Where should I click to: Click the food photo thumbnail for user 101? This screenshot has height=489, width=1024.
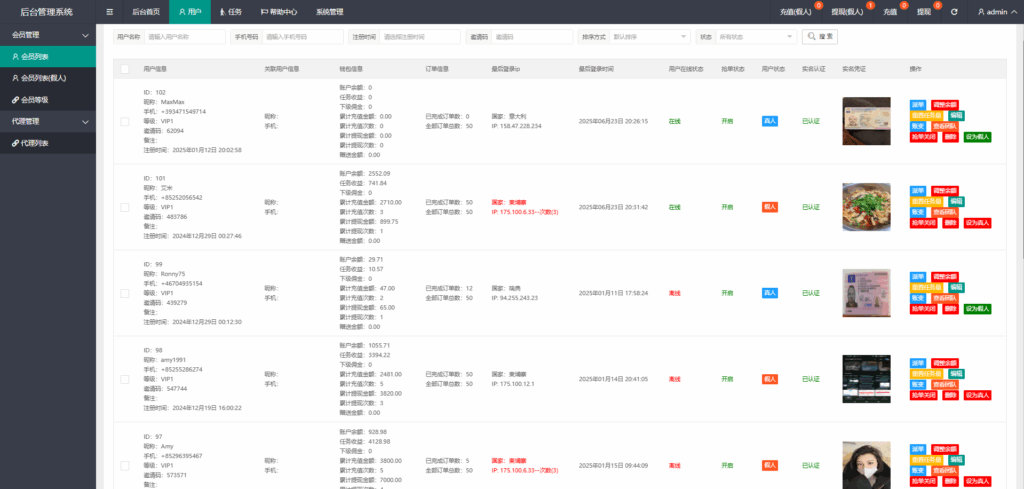click(x=866, y=207)
